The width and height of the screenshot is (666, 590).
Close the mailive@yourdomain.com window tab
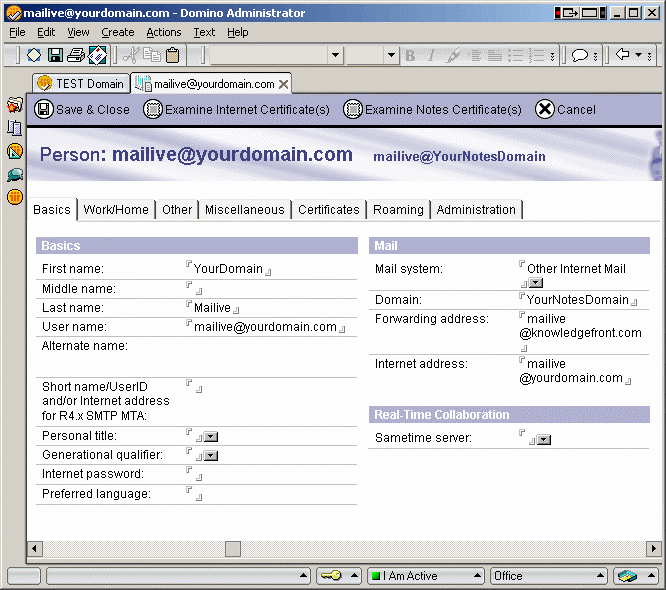coord(284,84)
